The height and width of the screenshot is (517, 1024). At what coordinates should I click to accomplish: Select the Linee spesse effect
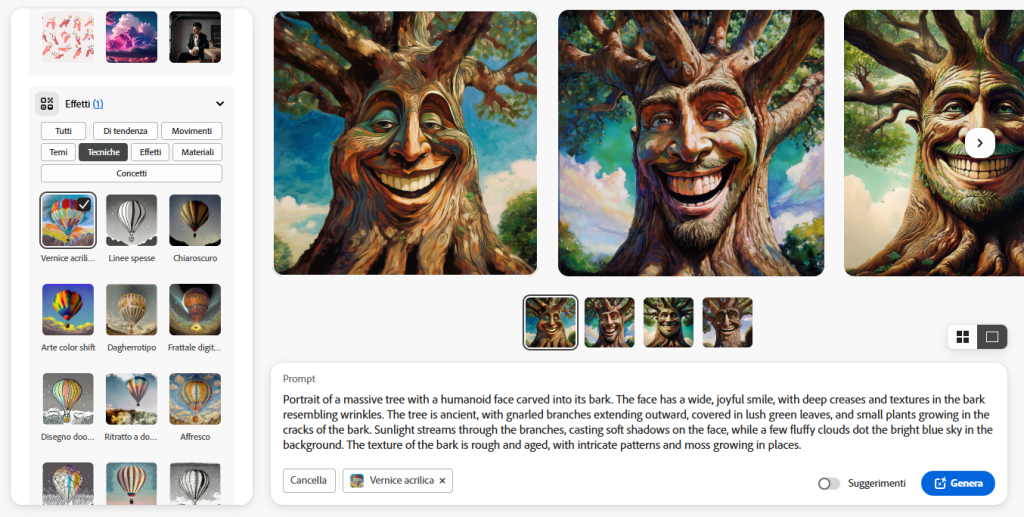(131, 221)
